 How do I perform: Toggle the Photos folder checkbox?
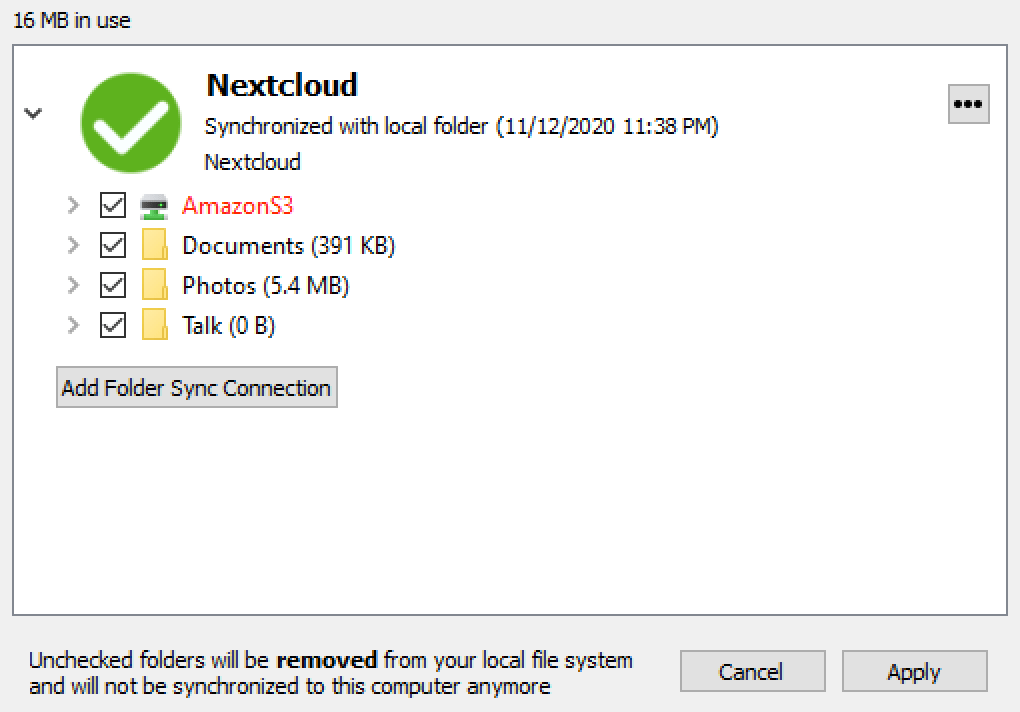[x=113, y=285]
